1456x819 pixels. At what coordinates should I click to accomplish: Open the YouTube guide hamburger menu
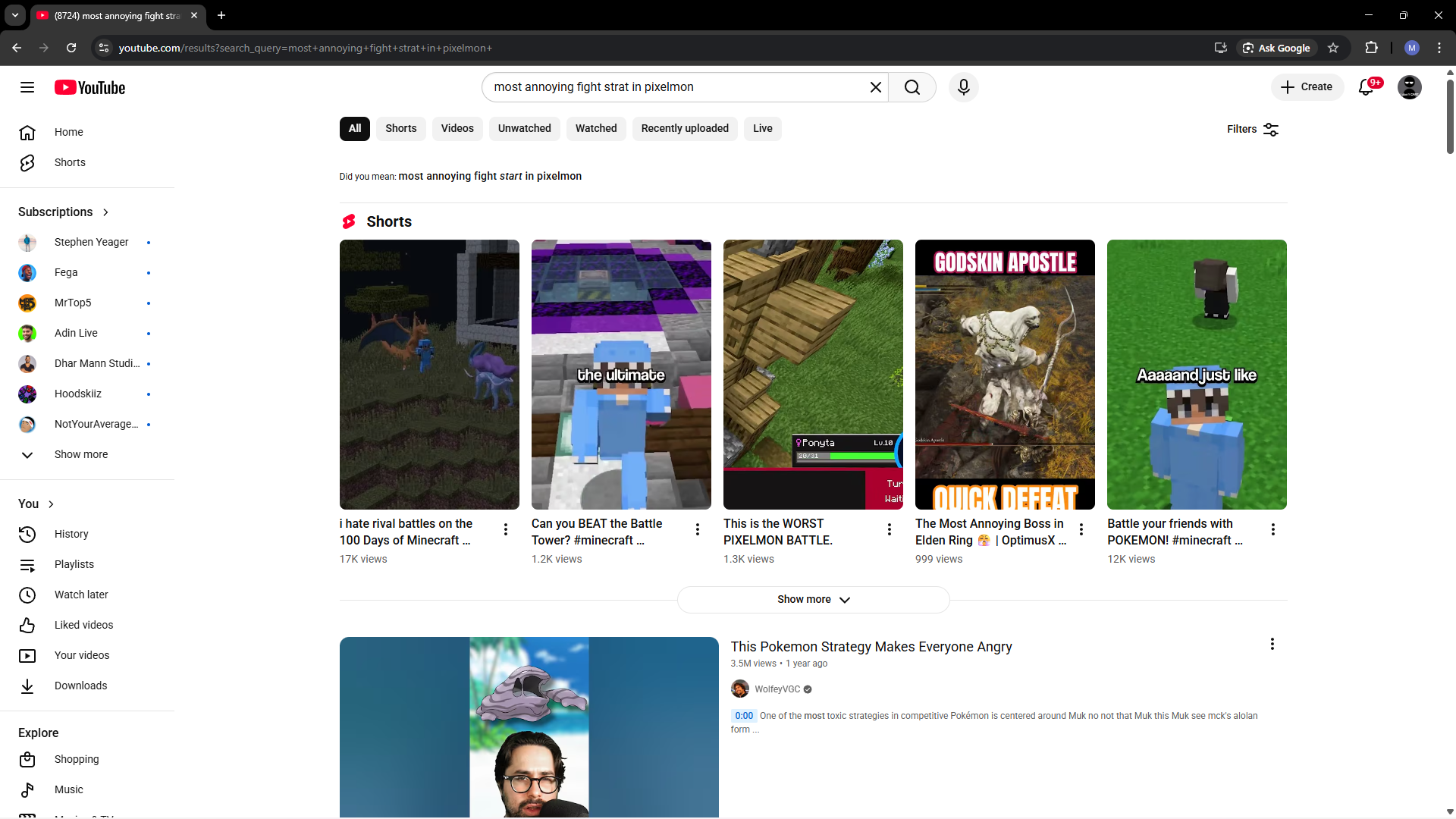(27, 87)
